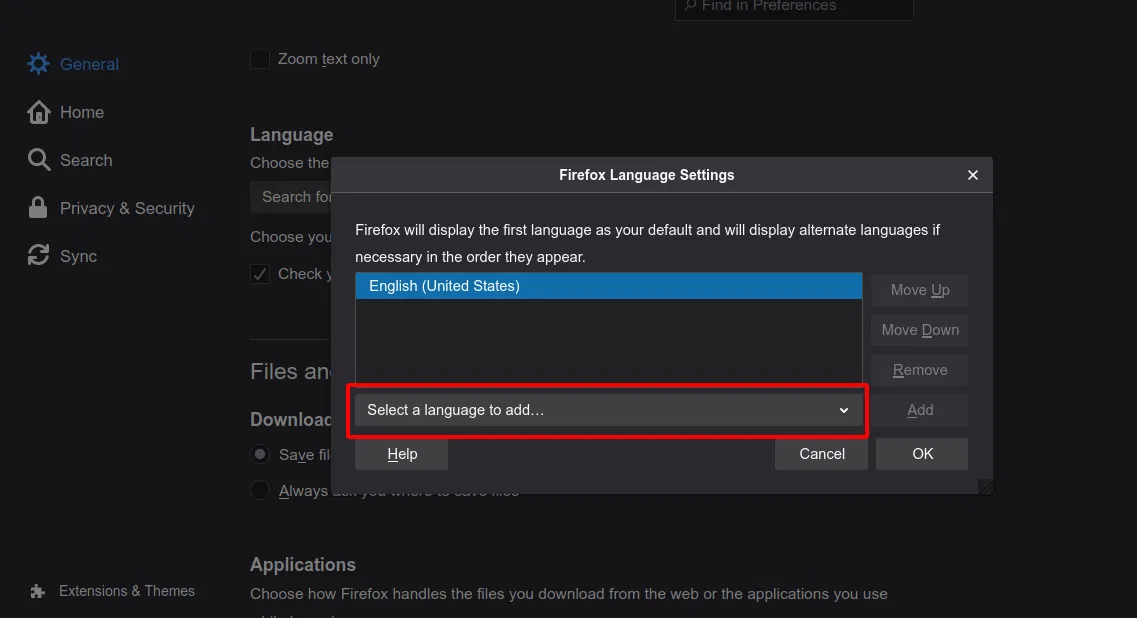Click the Remove language button
The height and width of the screenshot is (618, 1137).
919,370
